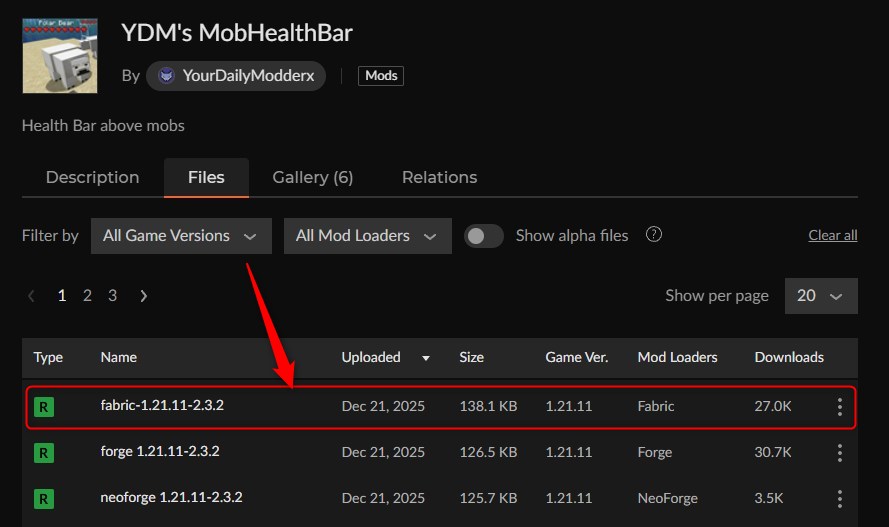The width and height of the screenshot is (889, 527).
Task: Click release type icon for forge file
Action: click(44, 453)
